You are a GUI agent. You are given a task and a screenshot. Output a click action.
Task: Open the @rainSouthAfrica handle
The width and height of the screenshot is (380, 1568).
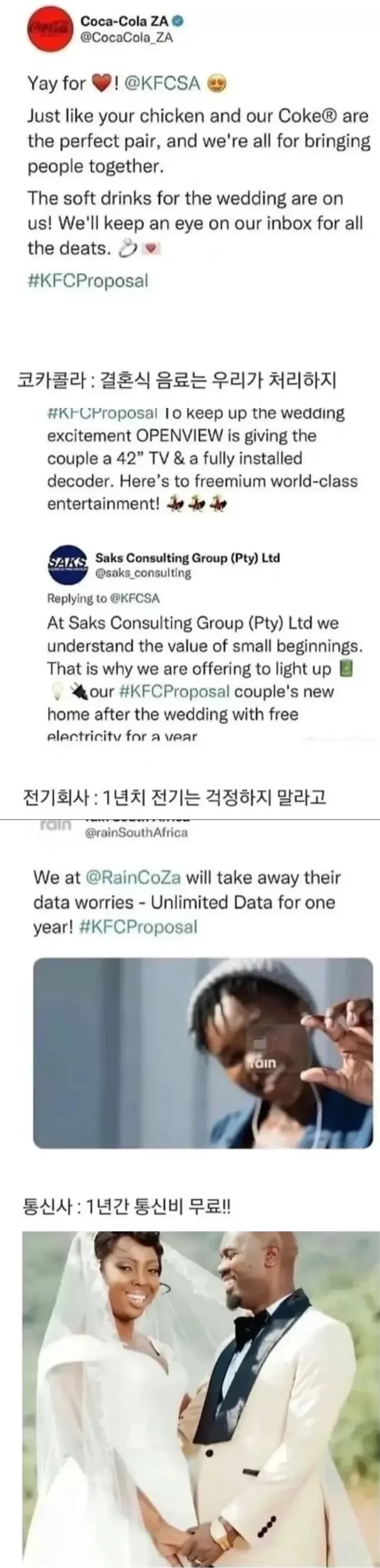coord(136,833)
